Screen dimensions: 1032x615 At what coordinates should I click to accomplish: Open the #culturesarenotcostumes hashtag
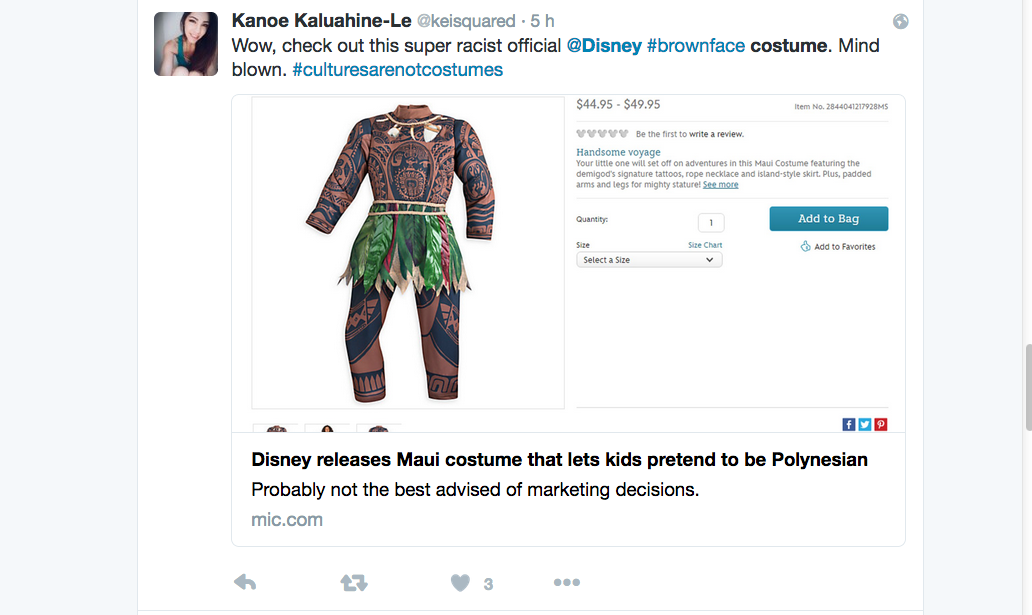[x=397, y=70]
